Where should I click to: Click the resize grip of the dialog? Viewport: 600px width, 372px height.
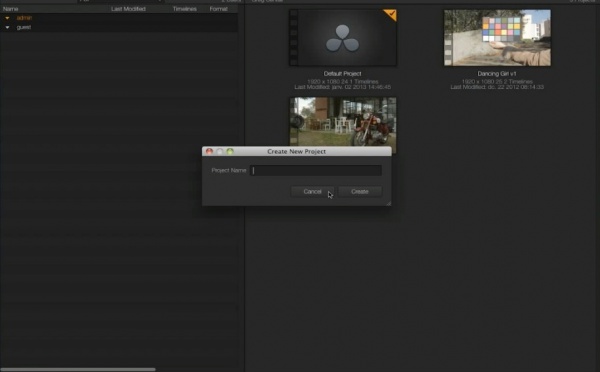pyautogui.click(x=388, y=203)
